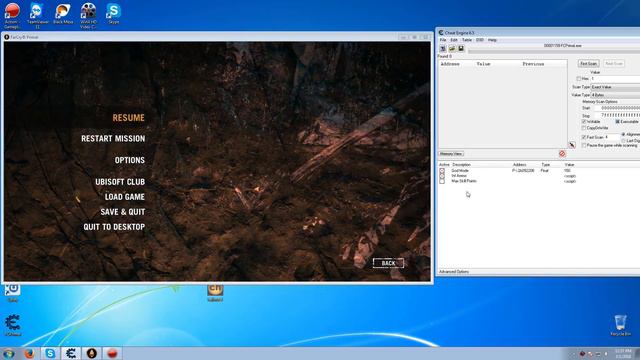
Task: Open the Table menu in Cheat Engine
Action: (x=467, y=40)
